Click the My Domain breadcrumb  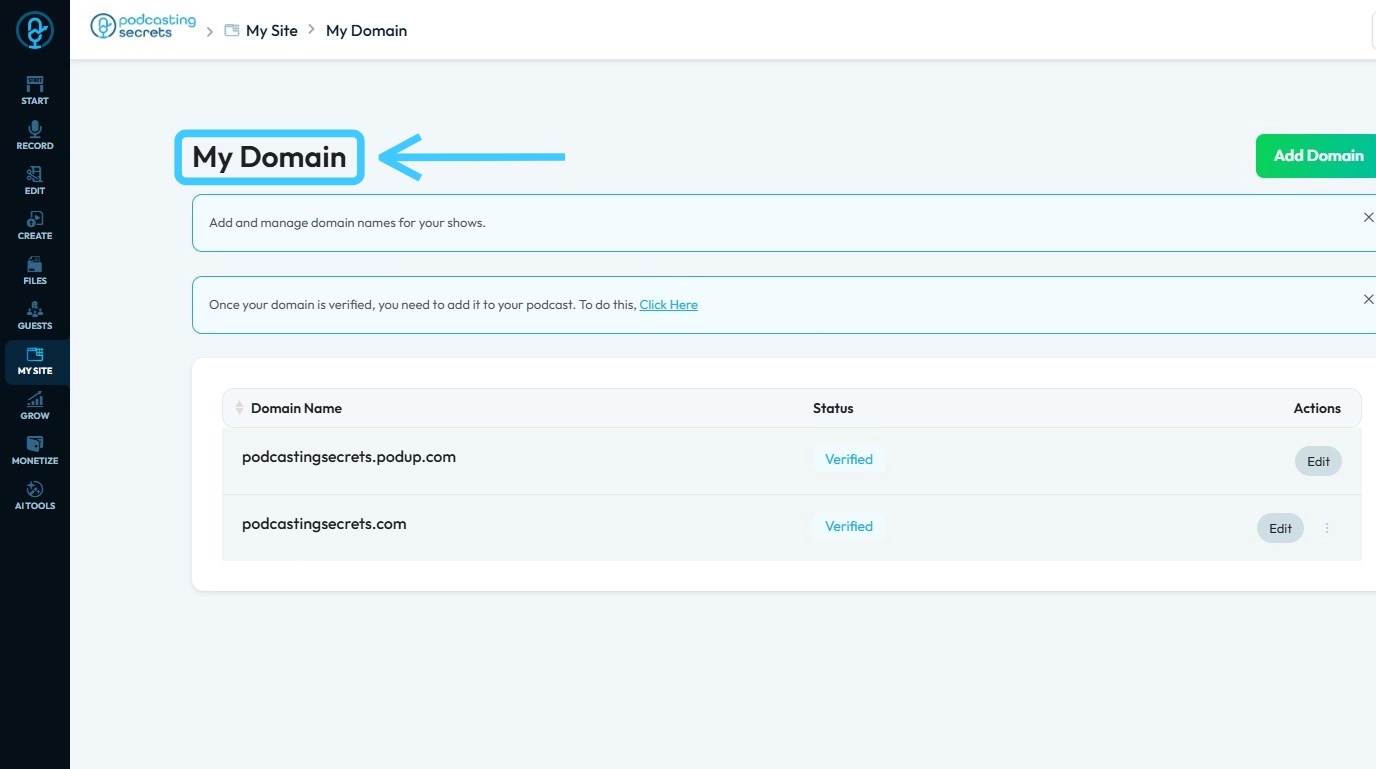[366, 31]
